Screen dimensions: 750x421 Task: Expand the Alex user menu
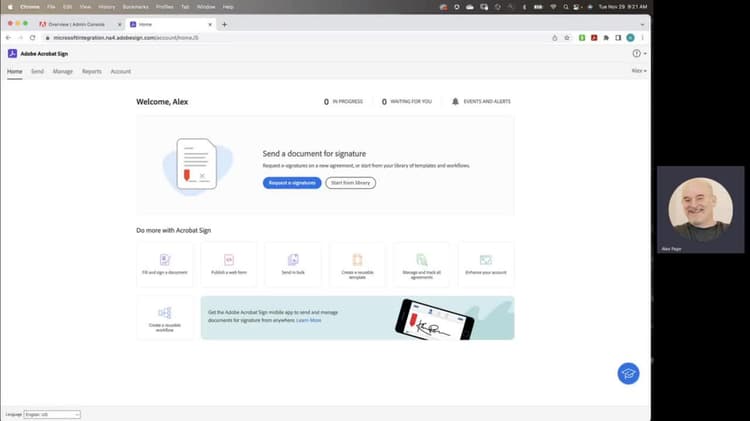tap(639, 71)
